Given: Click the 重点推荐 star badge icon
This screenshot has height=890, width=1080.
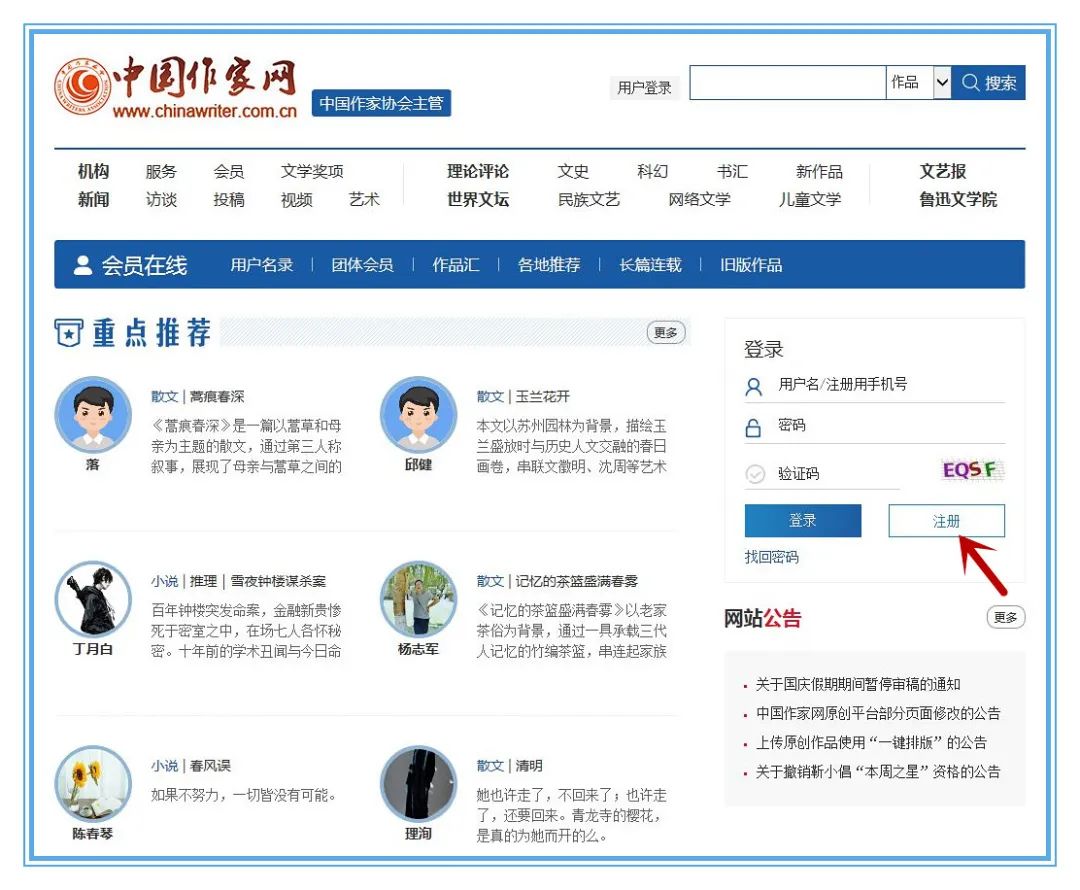Looking at the screenshot, I should [68, 334].
